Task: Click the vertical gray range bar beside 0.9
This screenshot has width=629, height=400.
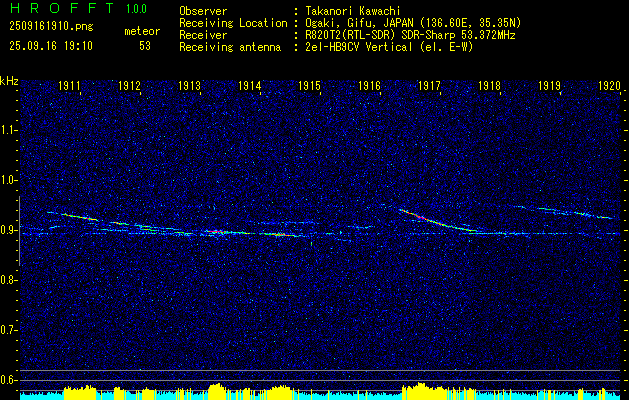Action: pos(19,231)
